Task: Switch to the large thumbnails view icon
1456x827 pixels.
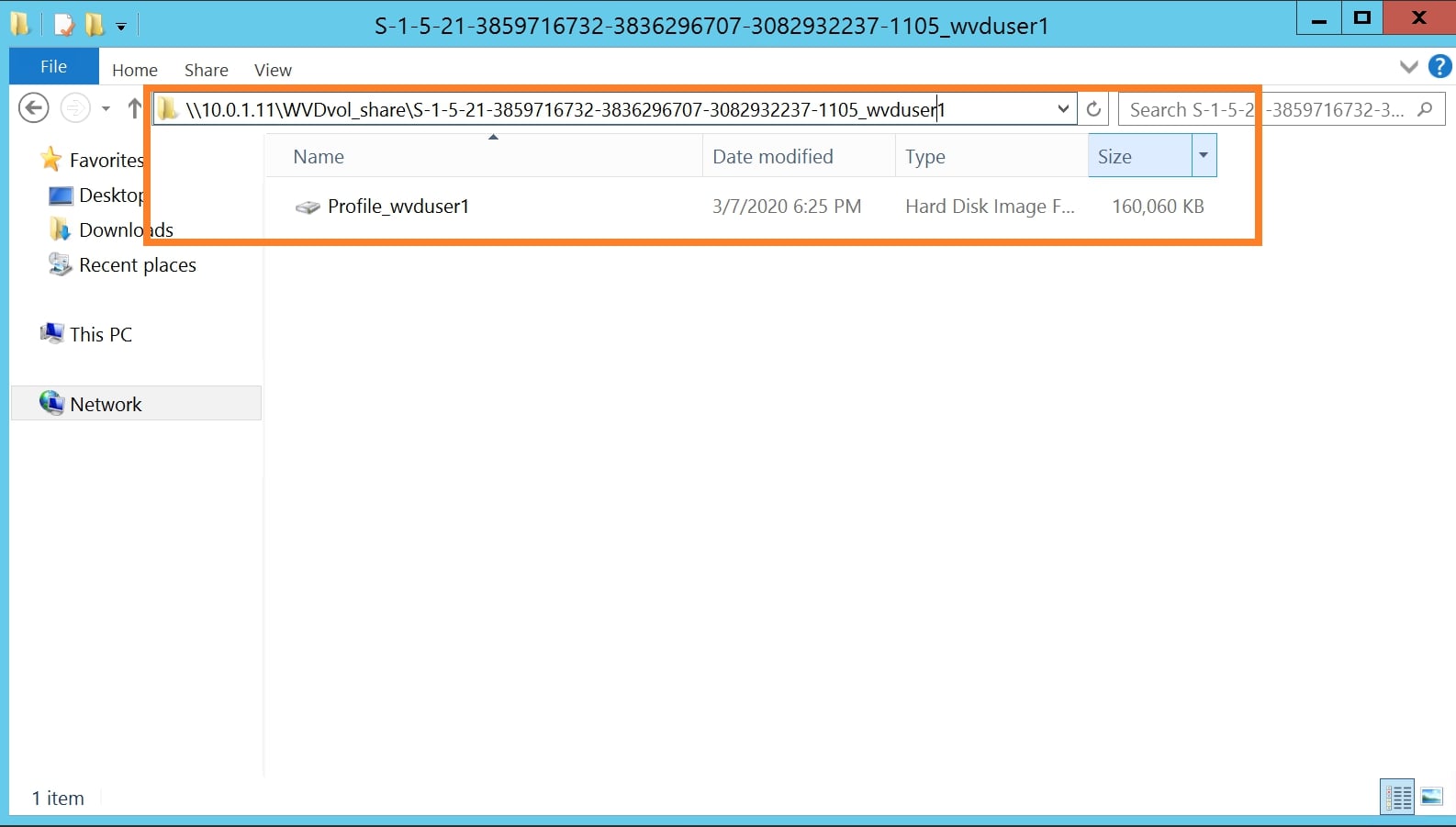Action: click(x=1431, y=797)
